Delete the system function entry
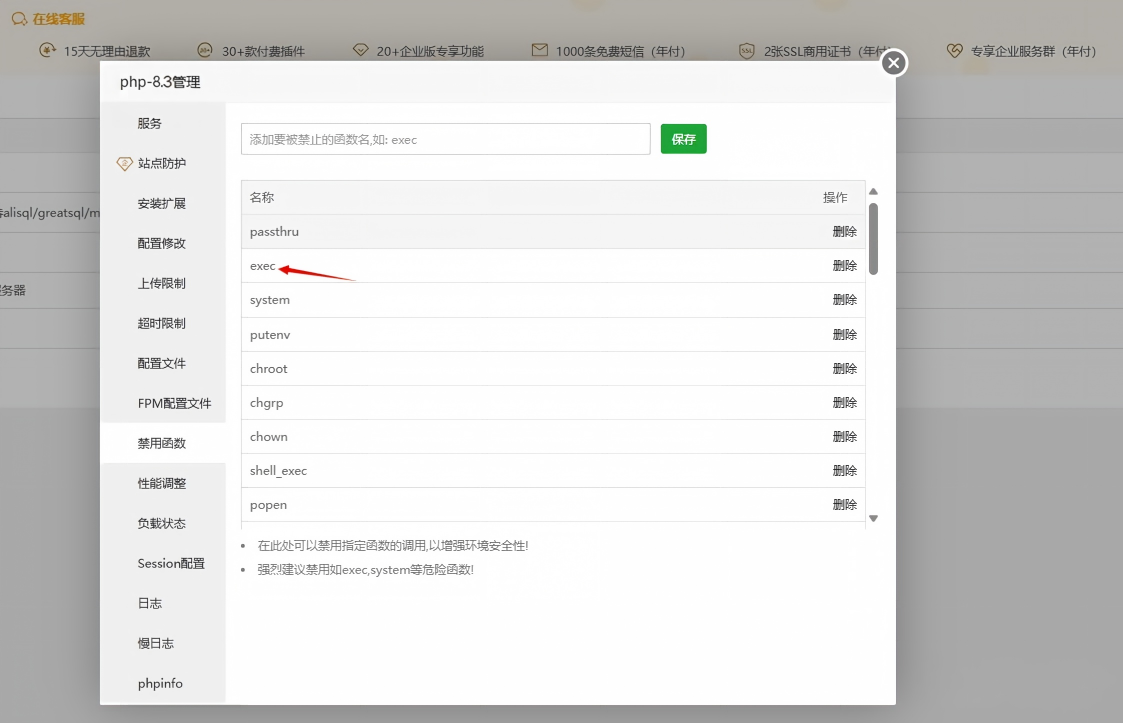The image size is (1123, 723). click(x=844, y=300)
